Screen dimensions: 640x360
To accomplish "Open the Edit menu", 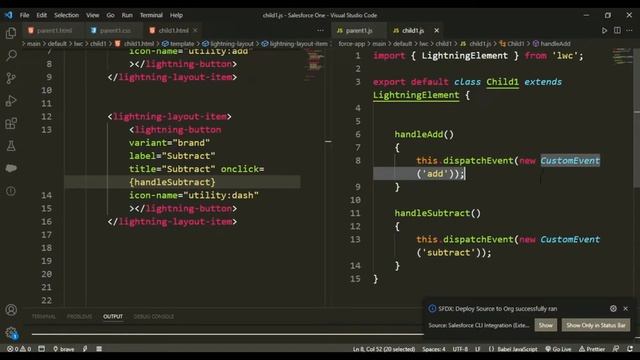I will 42,15.
